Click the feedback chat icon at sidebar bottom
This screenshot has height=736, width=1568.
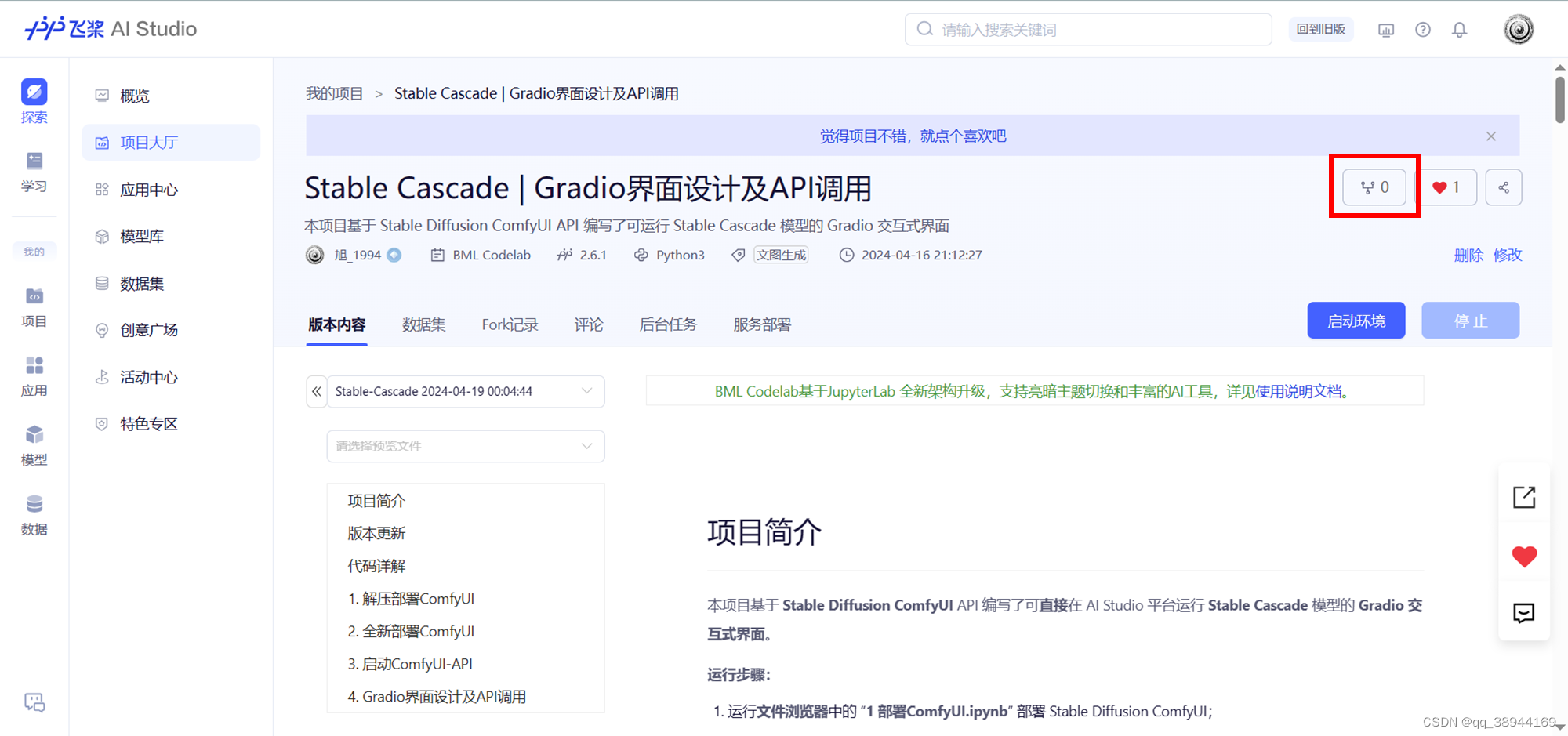34,702
